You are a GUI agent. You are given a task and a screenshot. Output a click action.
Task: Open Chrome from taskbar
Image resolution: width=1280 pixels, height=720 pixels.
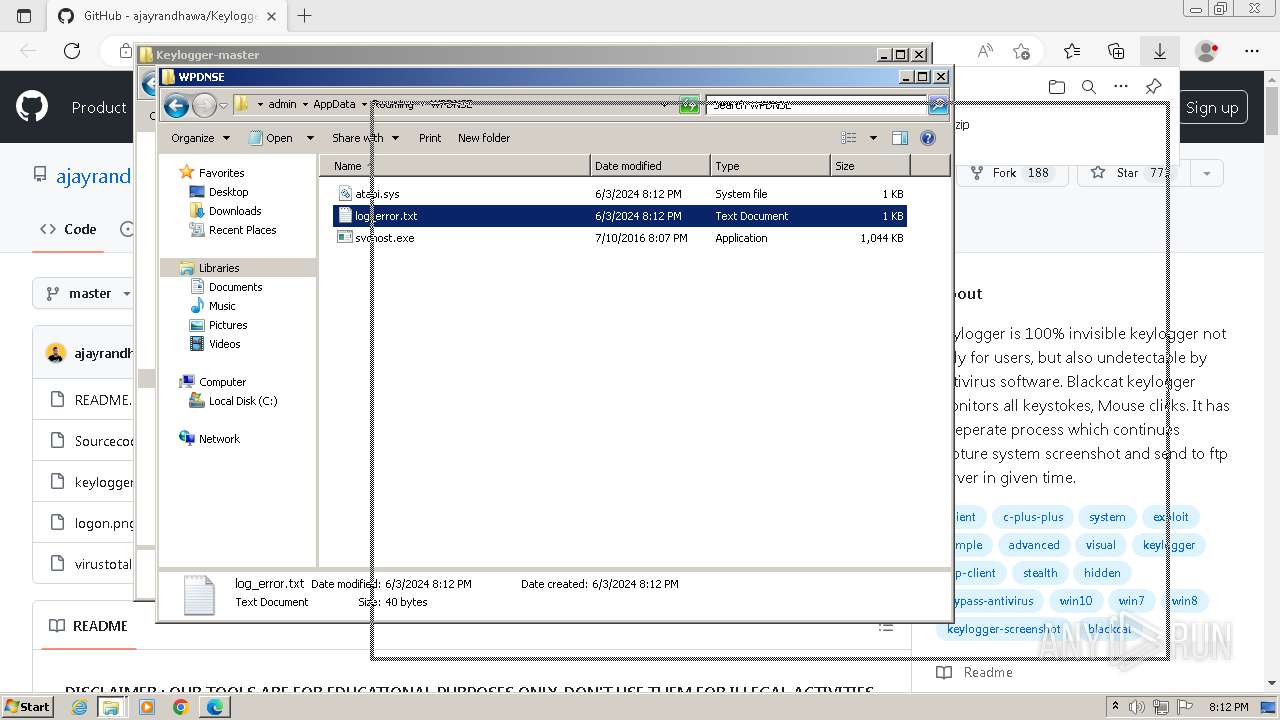click(180, 707)
